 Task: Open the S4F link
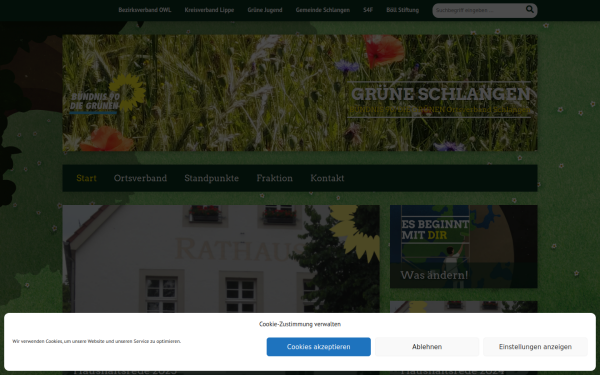click(x=368, y=10)
